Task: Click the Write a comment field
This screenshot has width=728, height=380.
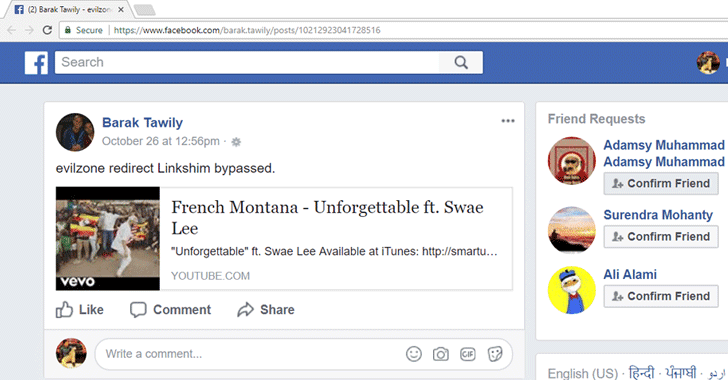Action: point(251,354)
